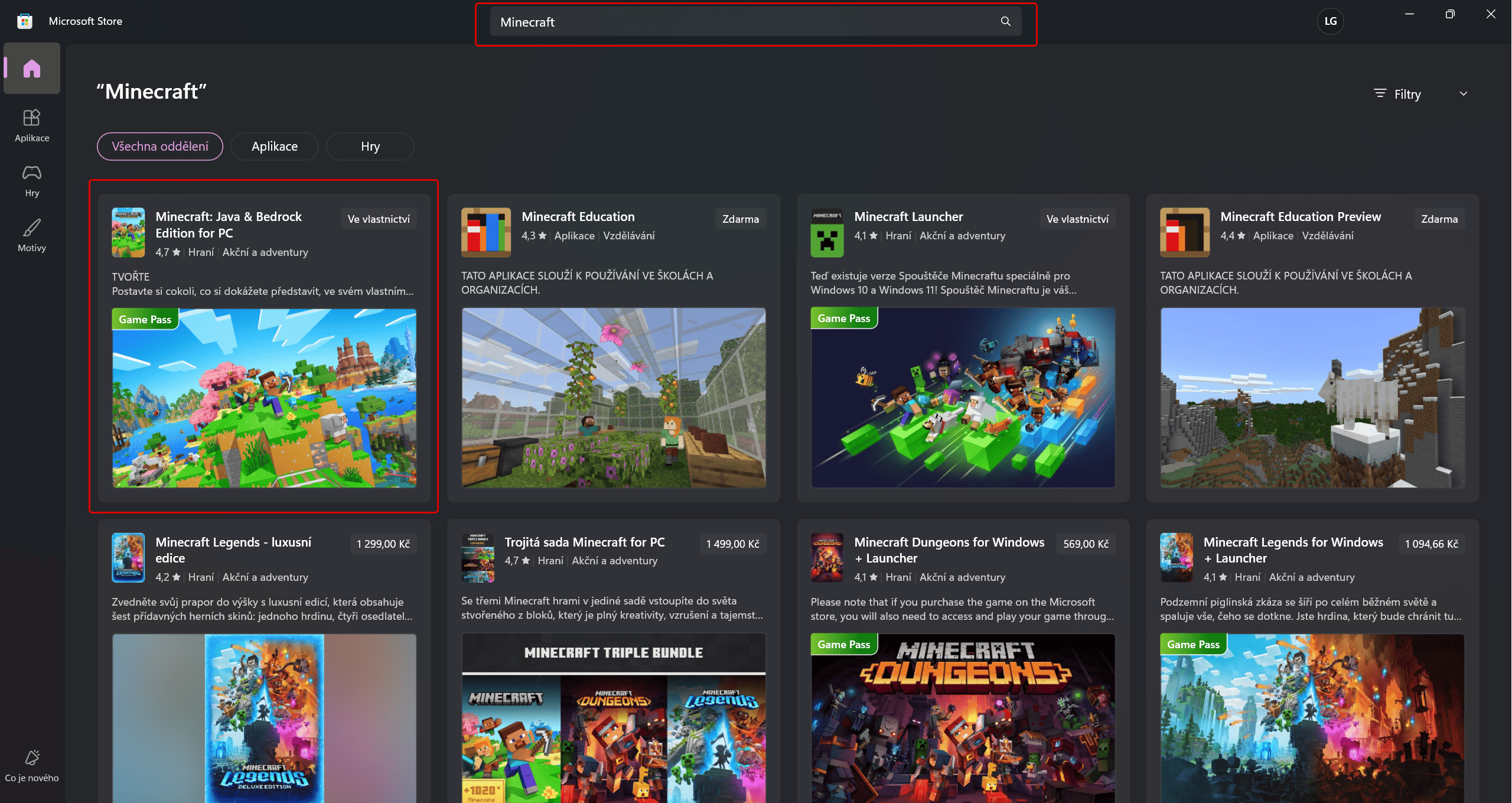Screen dimensions: 1512x803
Task: Expand the Filtry dropdown chevron
Action: [x=1464, y=93]
